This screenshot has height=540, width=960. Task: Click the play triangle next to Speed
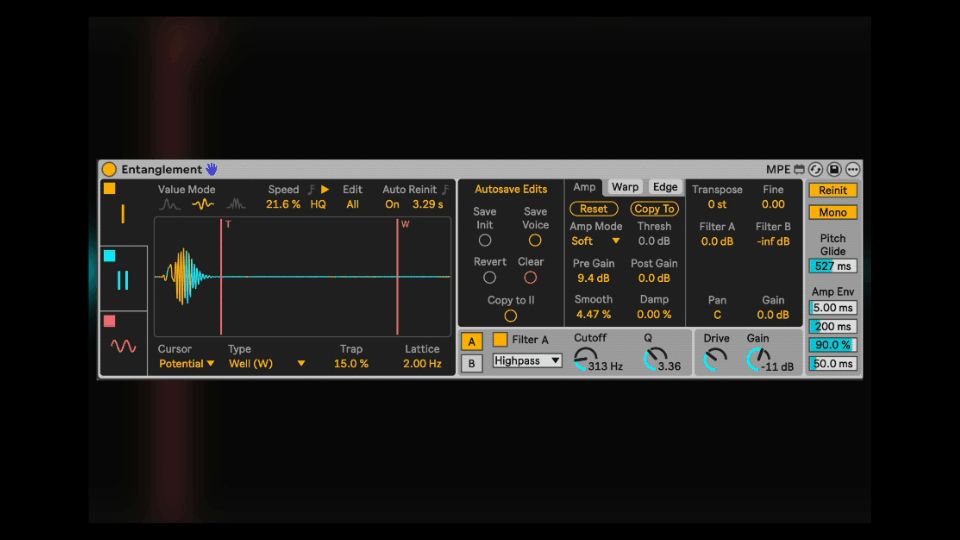[x=325, y=190]
